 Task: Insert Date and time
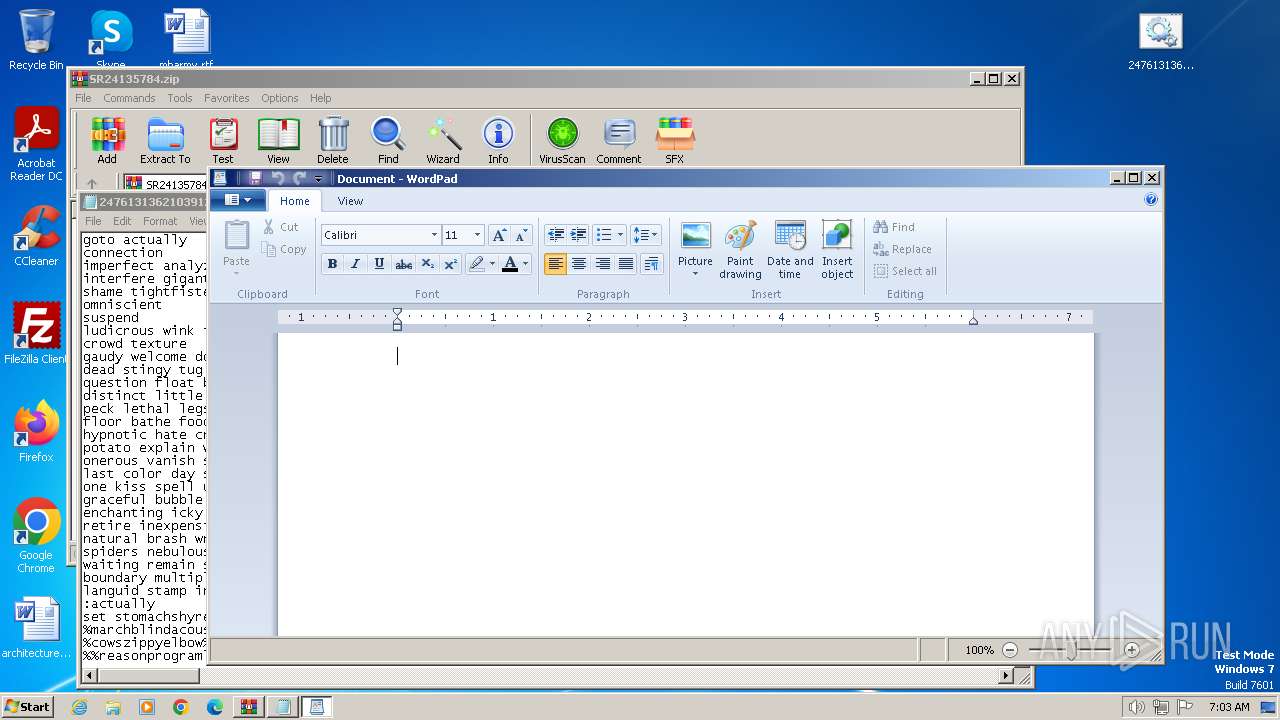point(790,250)
